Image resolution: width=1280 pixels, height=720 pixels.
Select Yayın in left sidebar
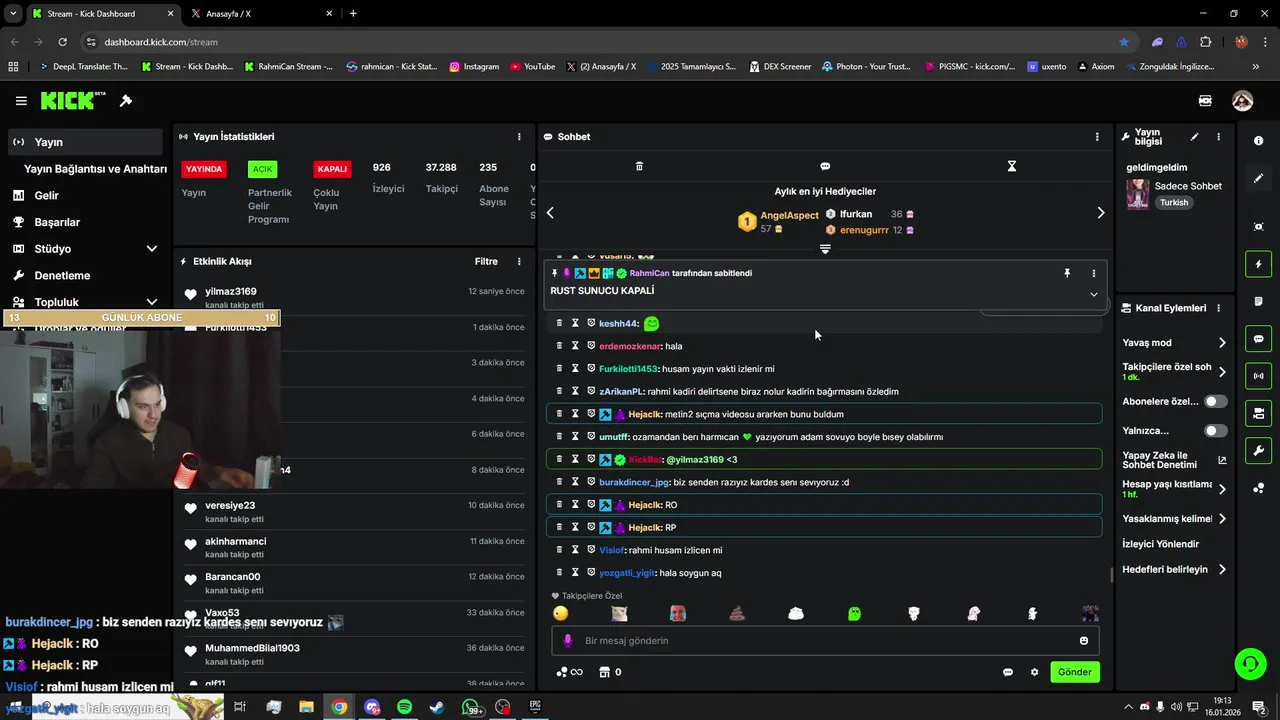click(85, 142)
